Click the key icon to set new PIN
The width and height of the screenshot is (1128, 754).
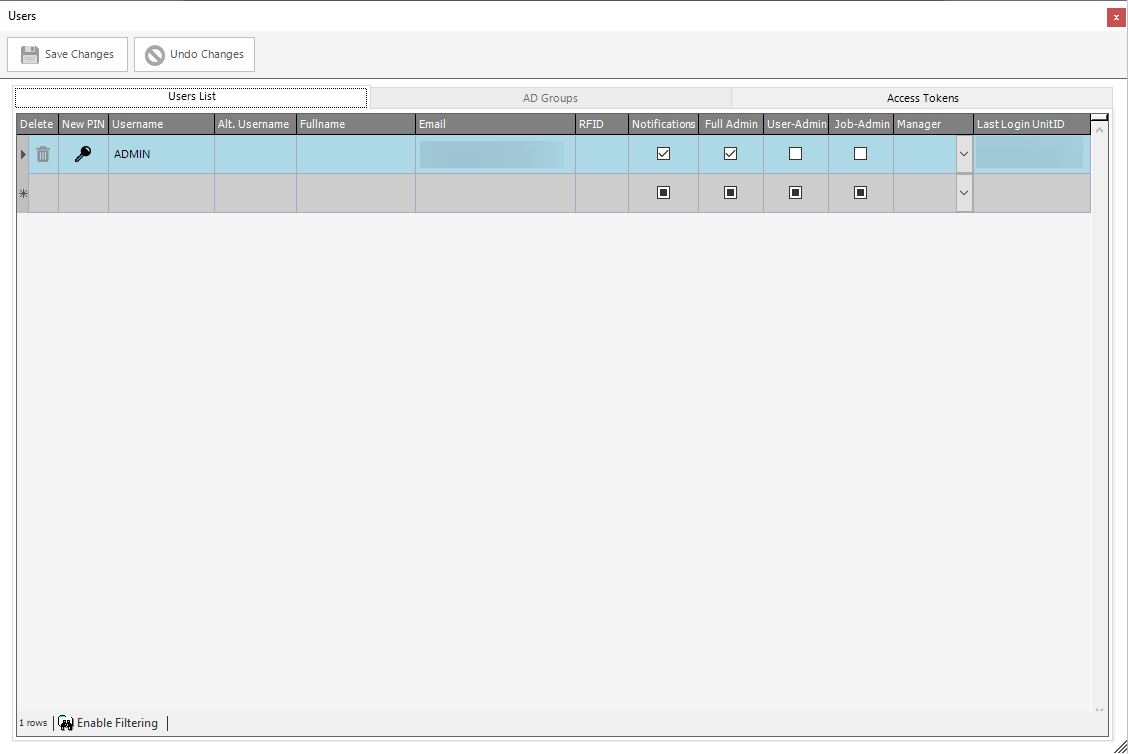(x=83, y=154)
